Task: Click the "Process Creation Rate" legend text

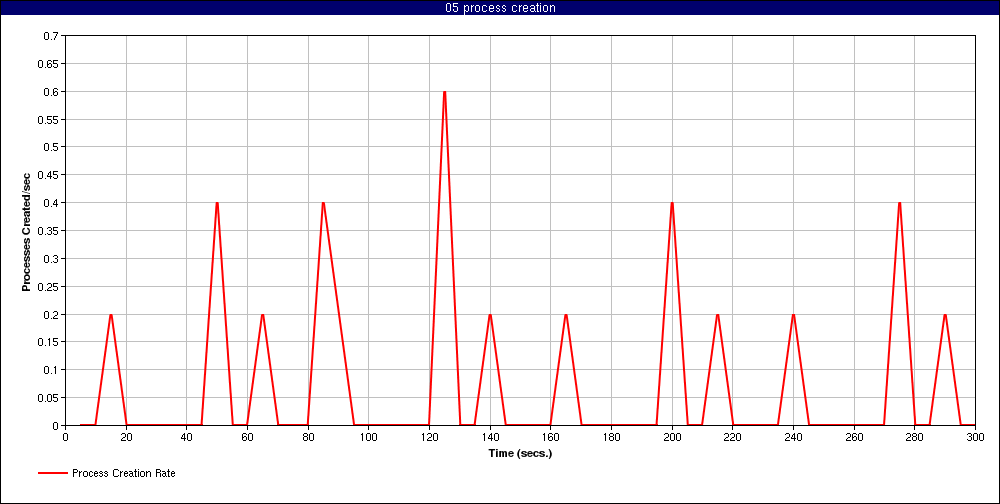Action: click(124, 473)
